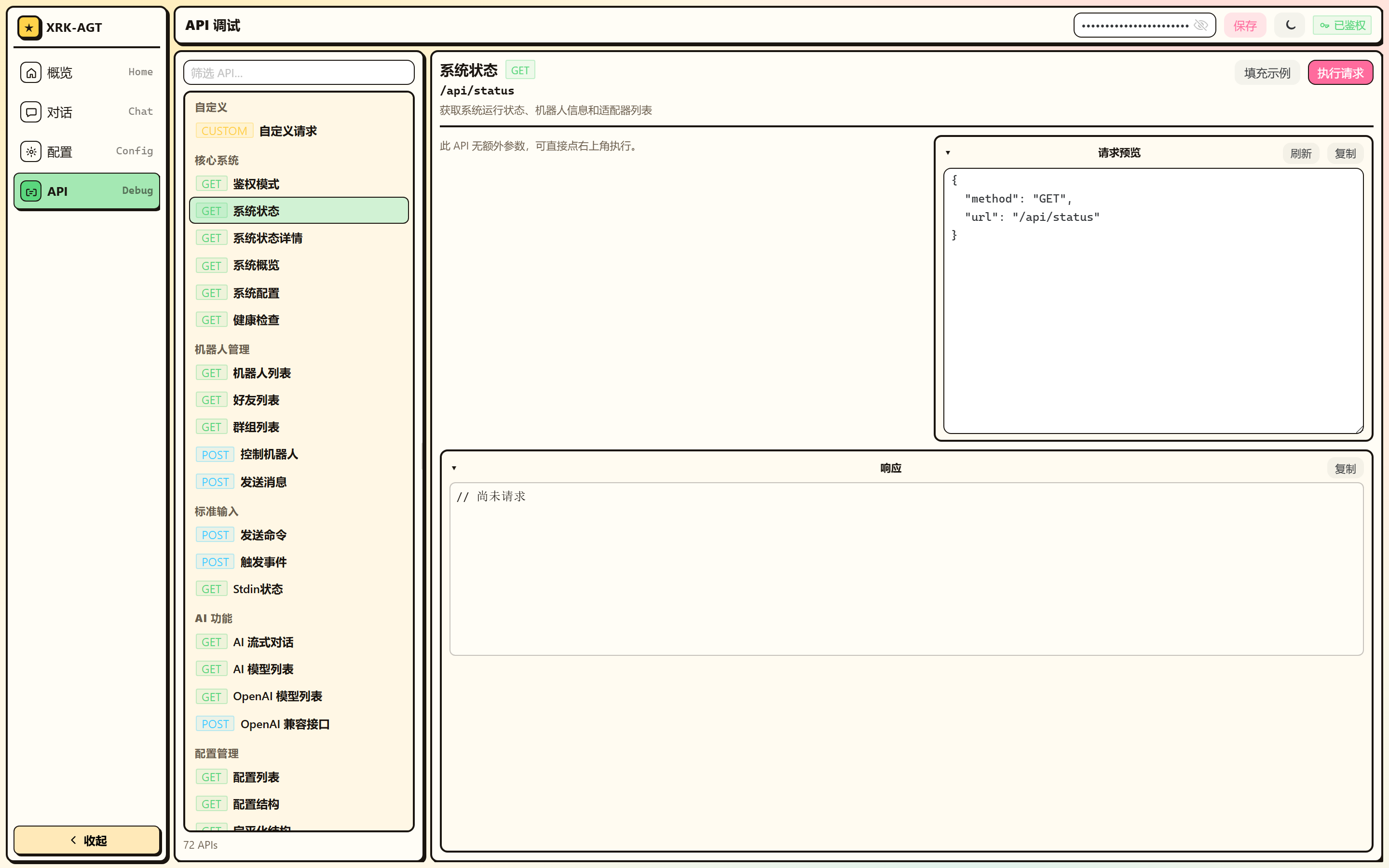Screen dimensions: 1389x868
Task: Select GET 机器人列表 API
Action: 299,373
